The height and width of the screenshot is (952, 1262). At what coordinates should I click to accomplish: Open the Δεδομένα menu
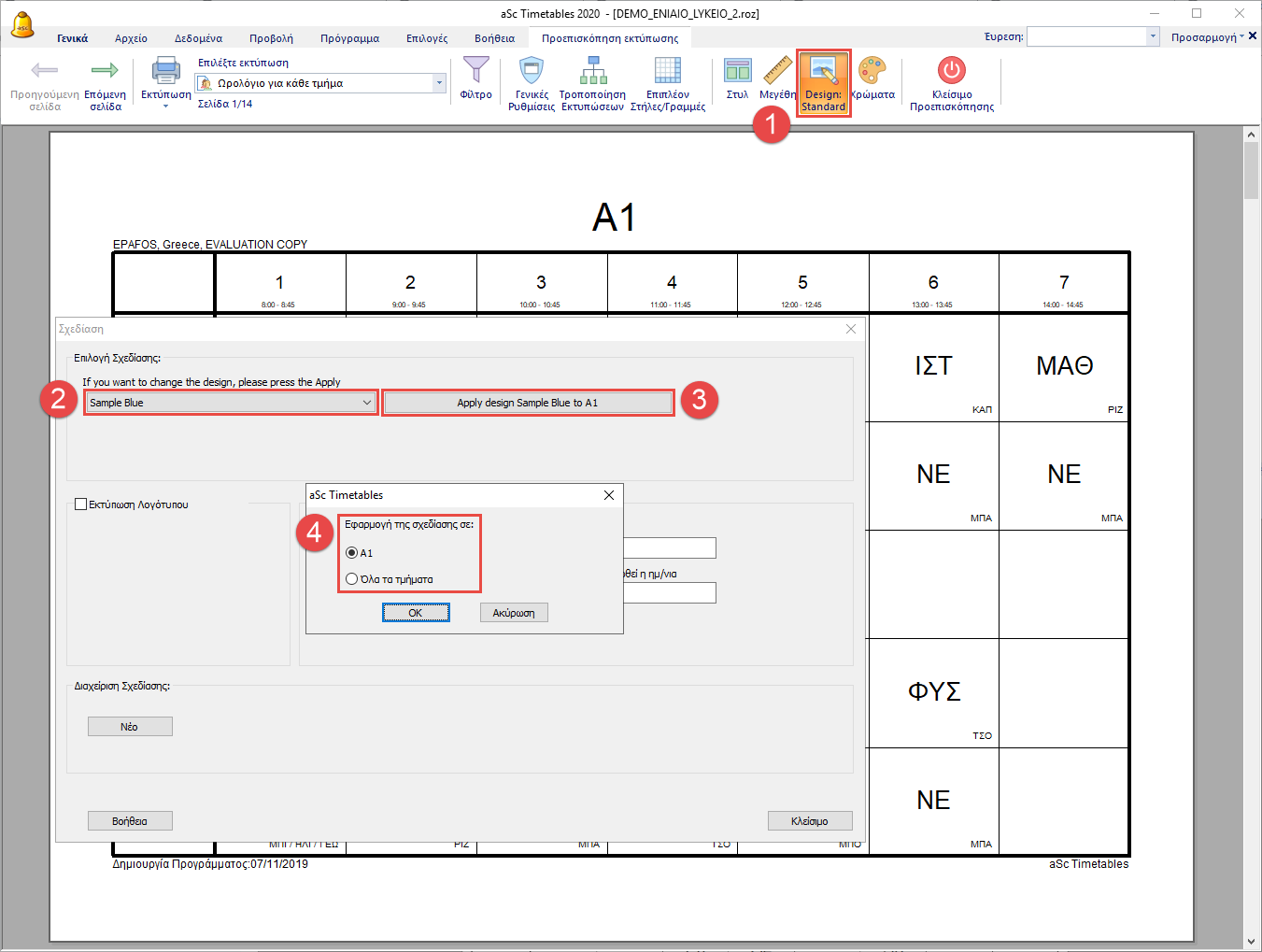click(x=198, y=38)
